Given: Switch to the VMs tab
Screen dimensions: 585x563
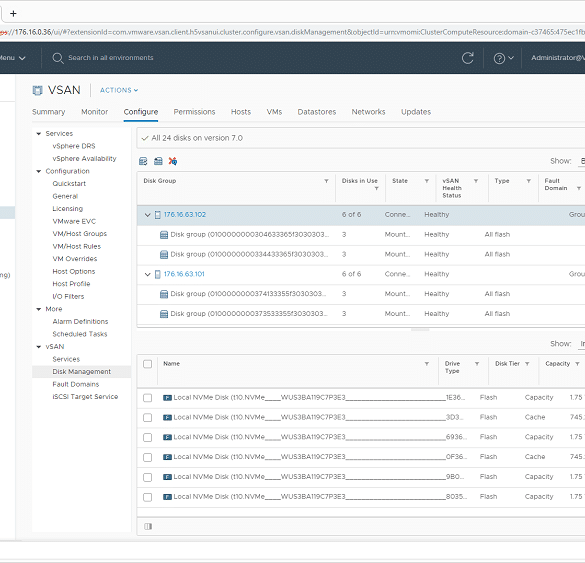Looking at the screenshot, I should coord(274,112).
